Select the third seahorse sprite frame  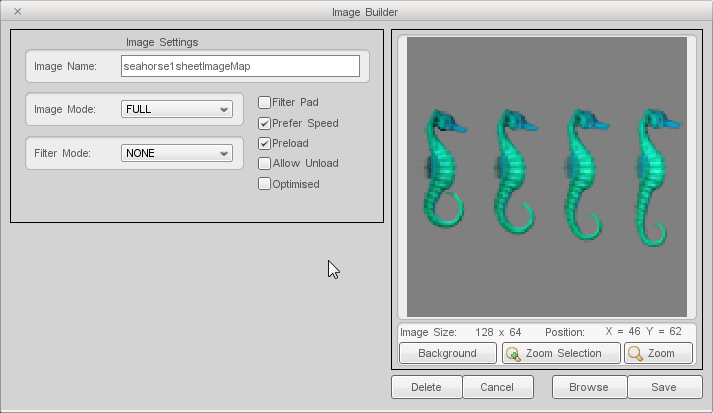[585, 175]
